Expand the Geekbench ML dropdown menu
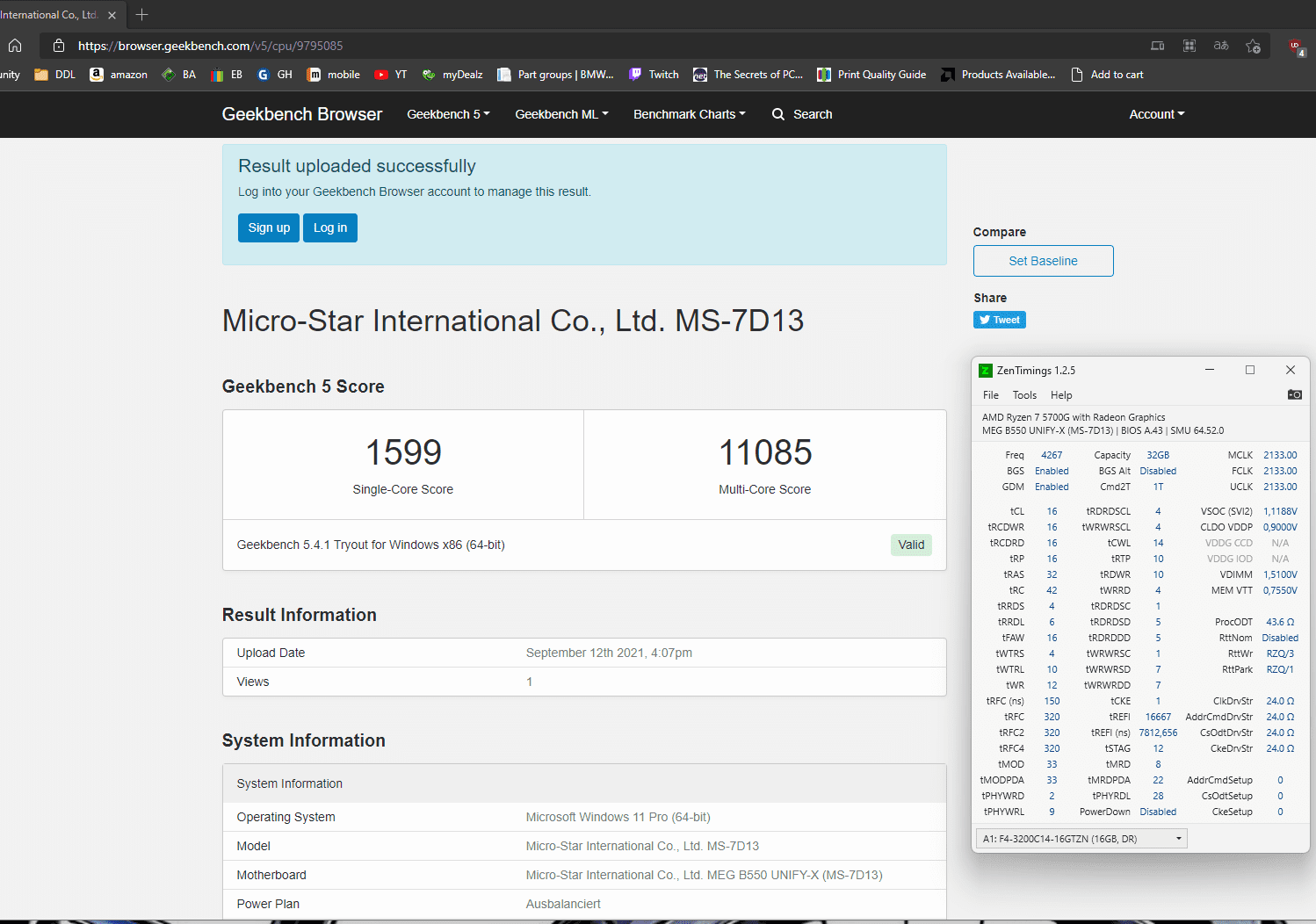 [x=561, y=114]
